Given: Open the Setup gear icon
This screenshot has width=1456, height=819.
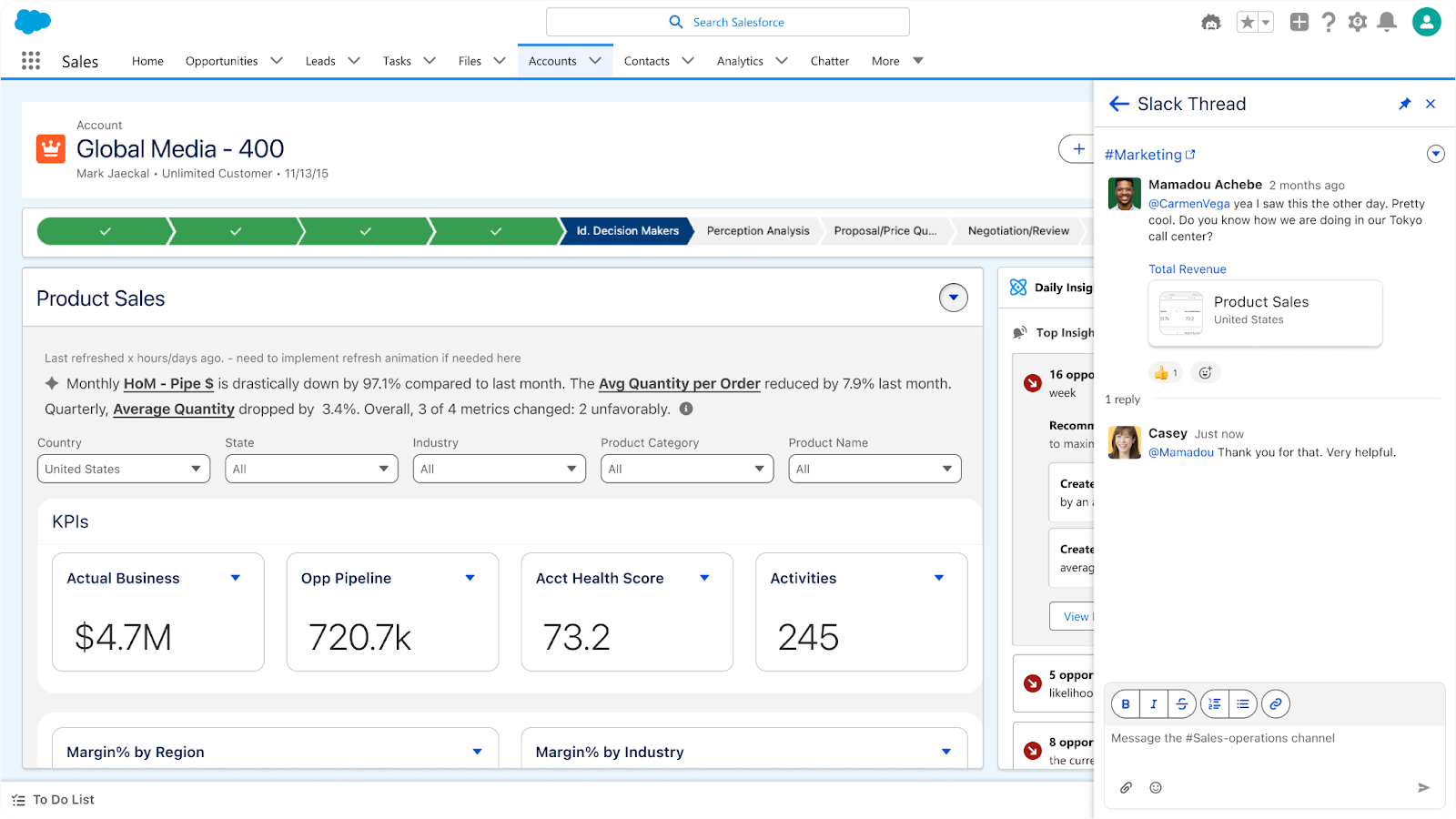Looking at the screenshot, I should tap(1358, 22).
